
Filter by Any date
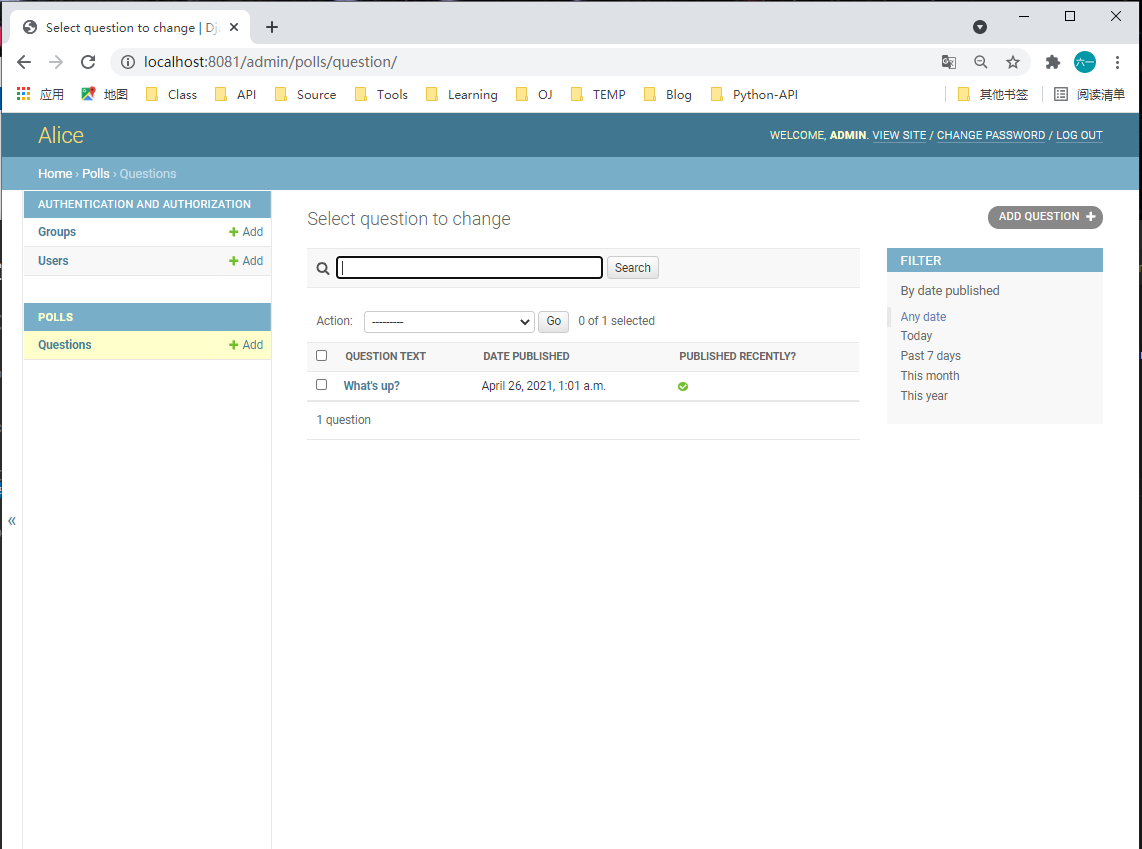[x=923, y=317]
